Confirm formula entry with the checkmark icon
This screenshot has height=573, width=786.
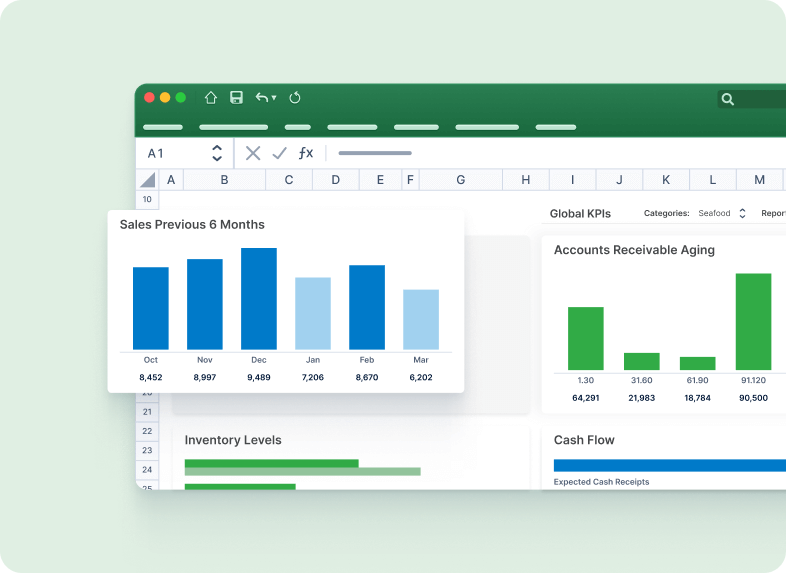coord(279,153)
